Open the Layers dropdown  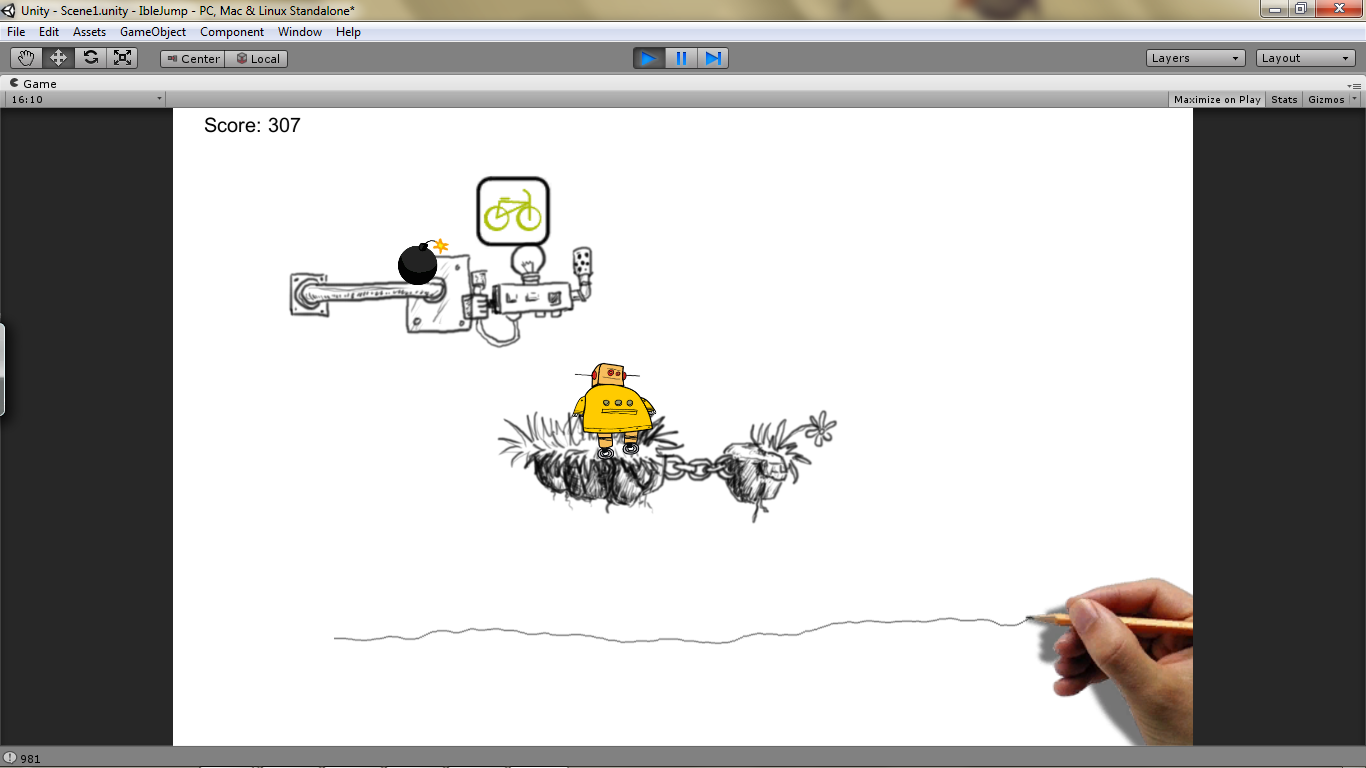click(1196, 58)
